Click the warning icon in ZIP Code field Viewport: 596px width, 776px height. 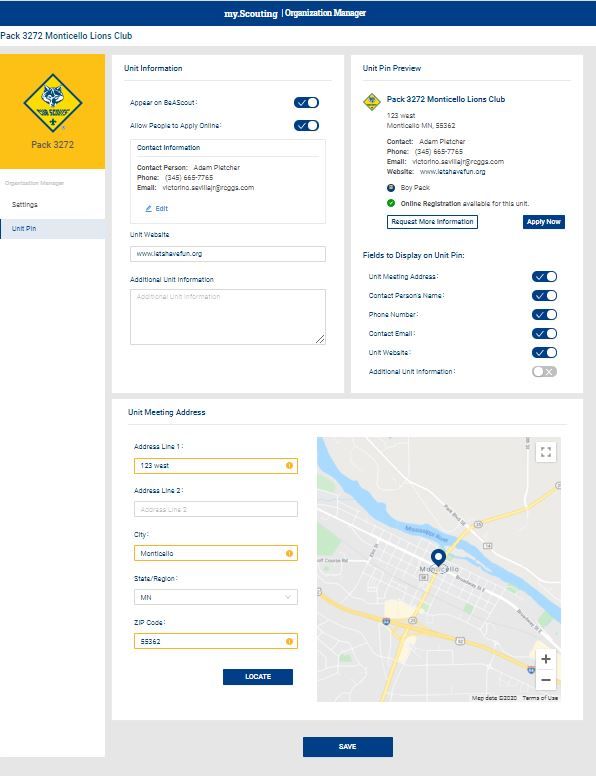click(x=289, y=641)
